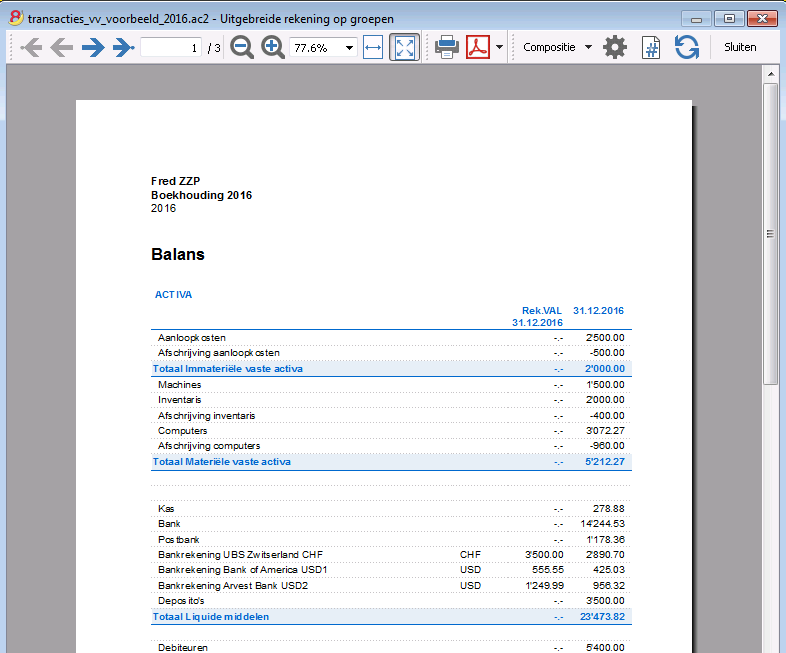Select the Postbank row
This screenshot has width=786, height=653.
(x=391, y=540)
